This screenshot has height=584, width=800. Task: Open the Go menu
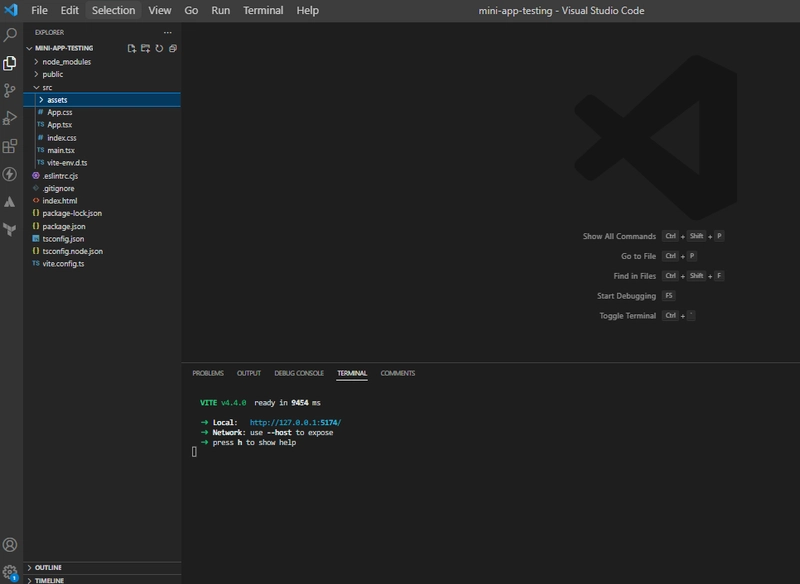coord(191,10)
